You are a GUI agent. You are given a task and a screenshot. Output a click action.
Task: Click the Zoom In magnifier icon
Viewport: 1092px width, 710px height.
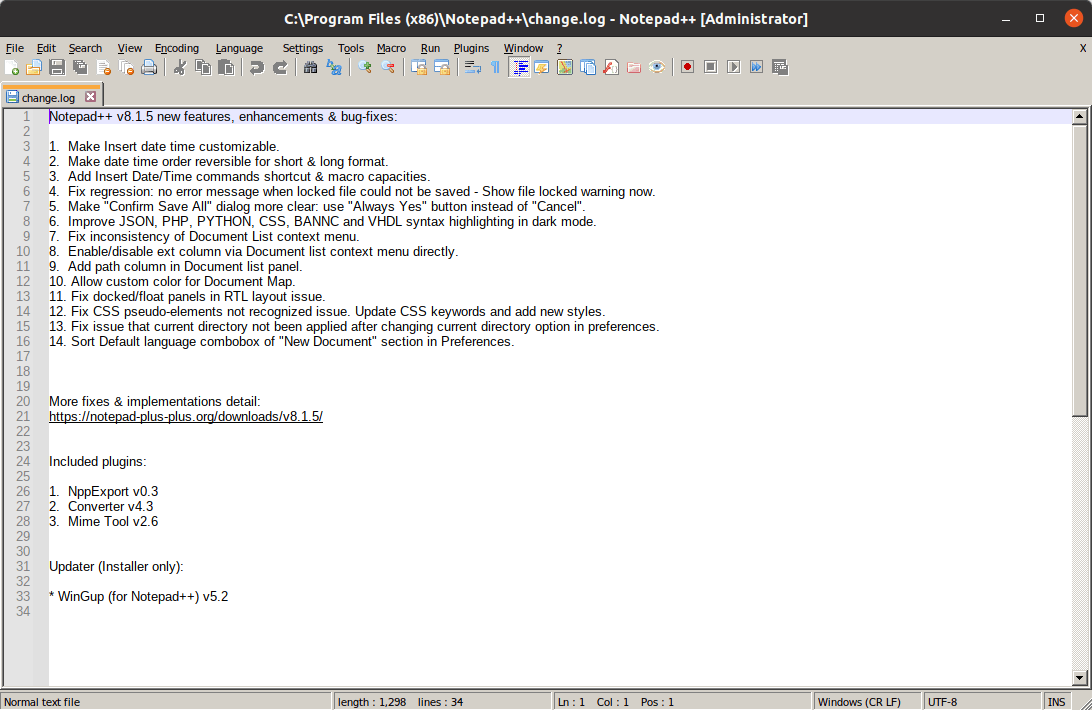click(x=365, y=68)
